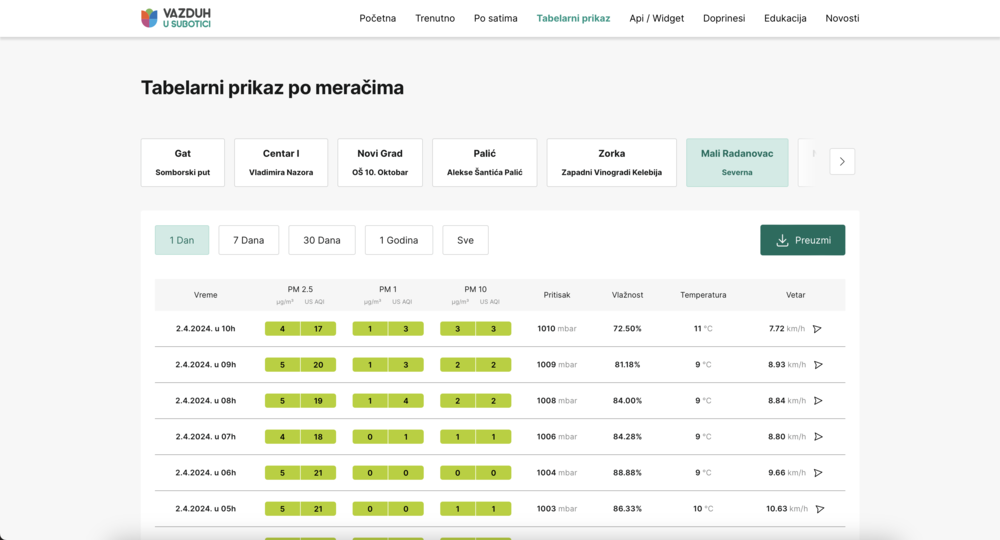Click wind direction arrow for 09h row

click(x=818, y=365)
